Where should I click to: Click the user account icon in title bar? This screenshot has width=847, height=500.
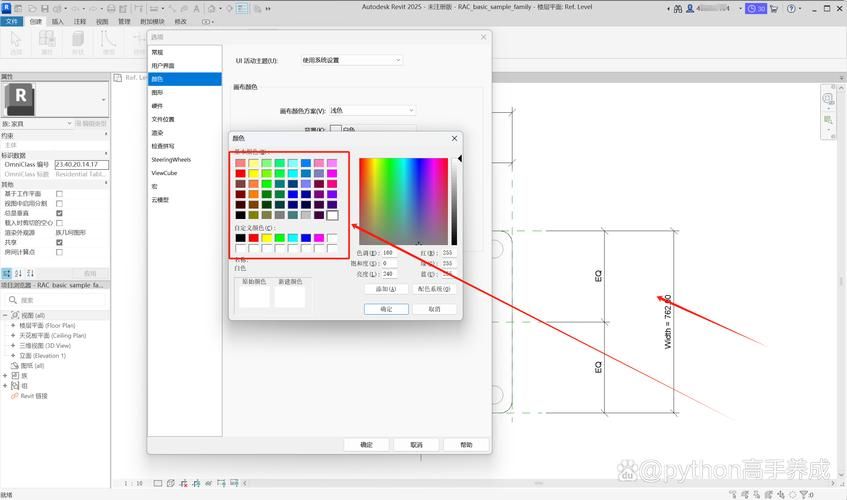point(690,9)
